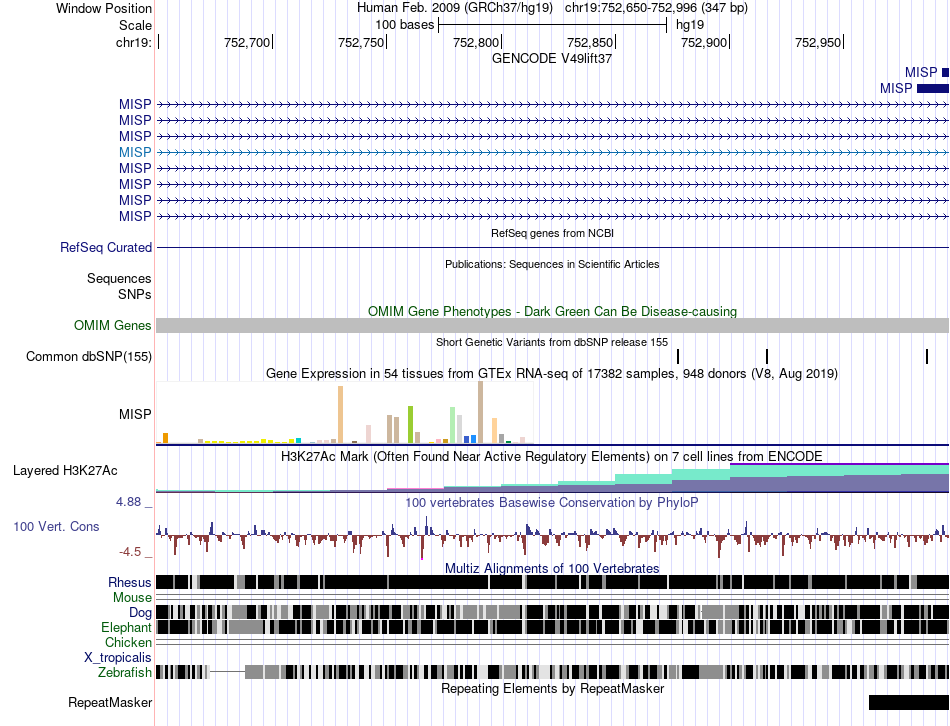The width and height of the screenshot is (950, 726).
Task: Open Publications: Sequences in Scientific Articles title
Action: pyautogui.click(x=552, y=264)
